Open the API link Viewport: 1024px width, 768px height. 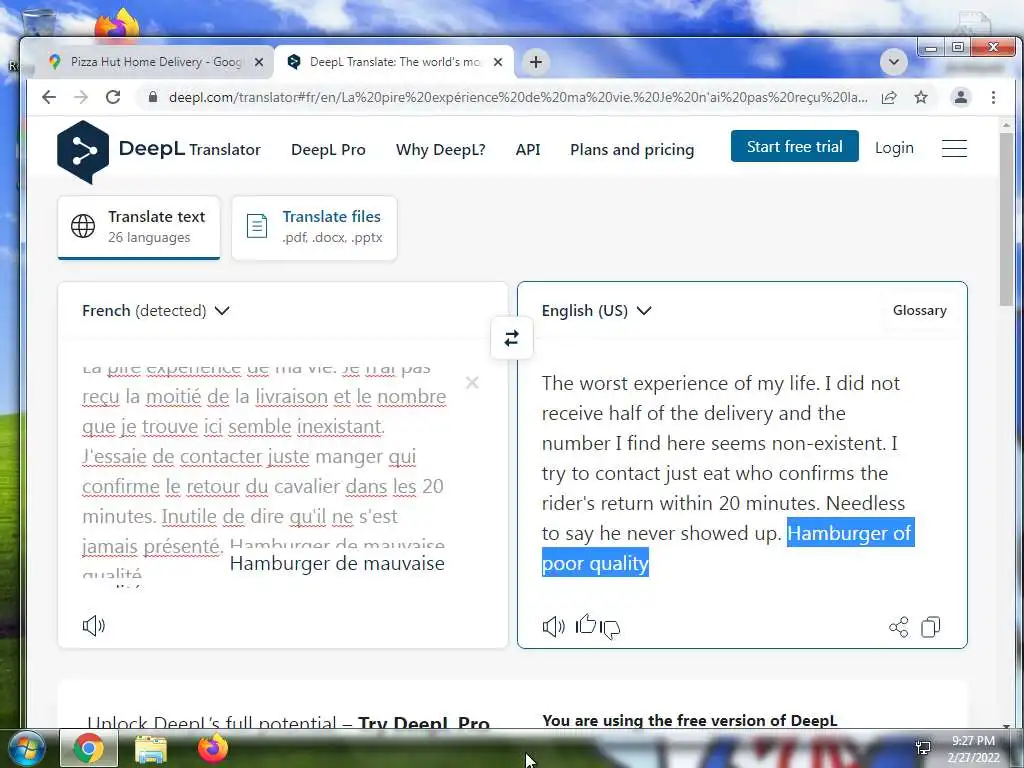coord(528,150)
